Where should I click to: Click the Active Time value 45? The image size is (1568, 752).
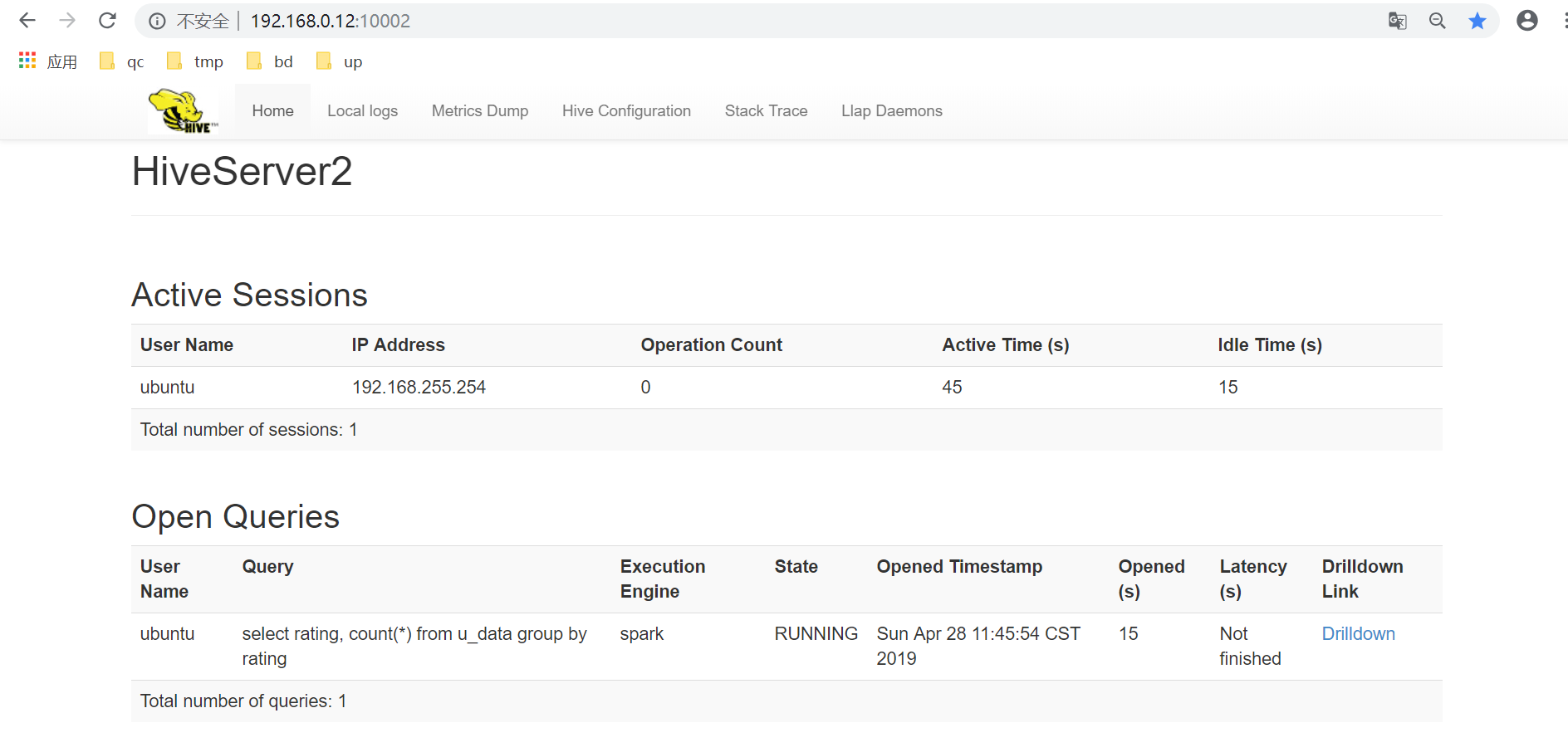click(952, 388)
